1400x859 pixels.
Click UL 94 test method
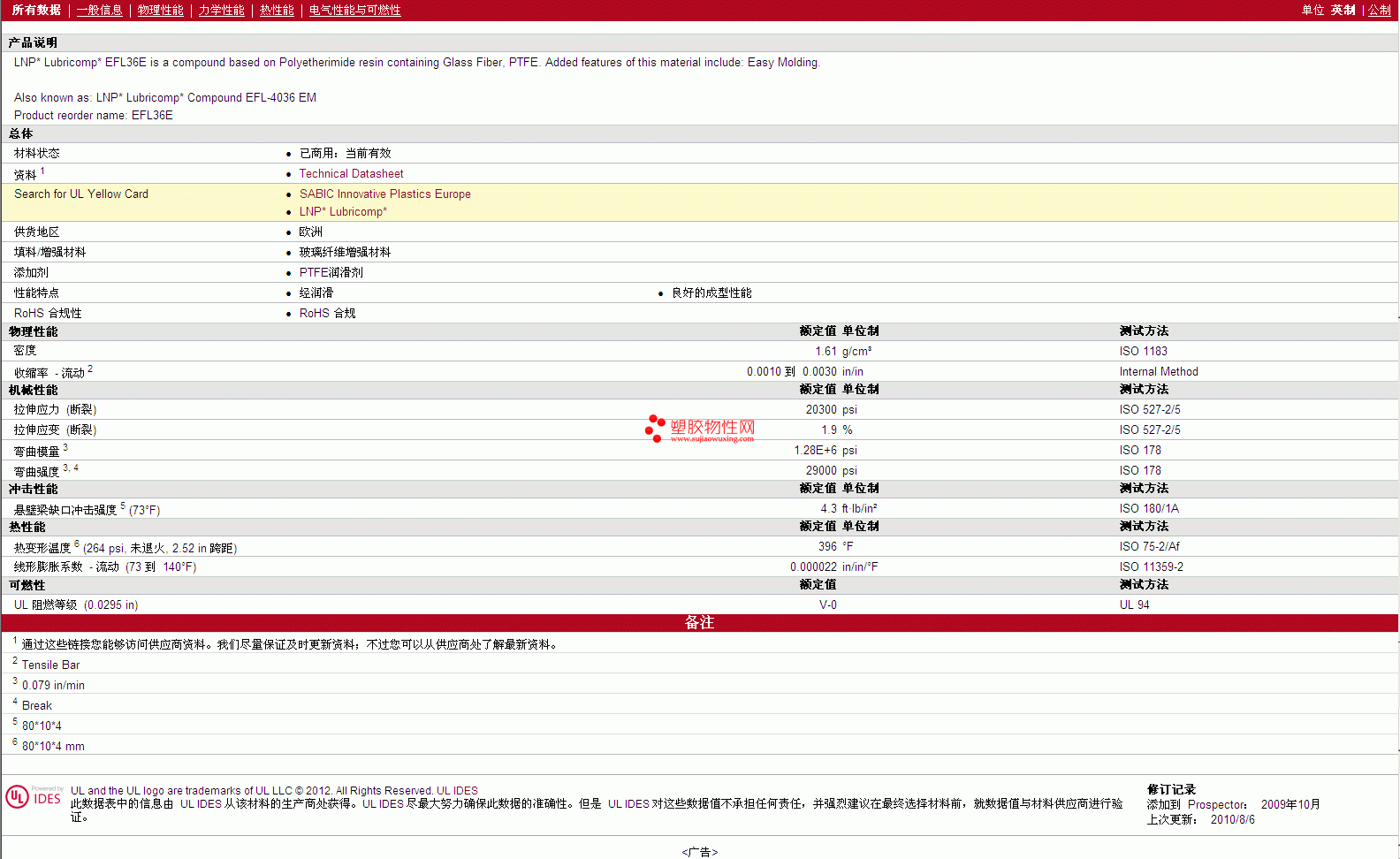click(x=1134, y=605)
